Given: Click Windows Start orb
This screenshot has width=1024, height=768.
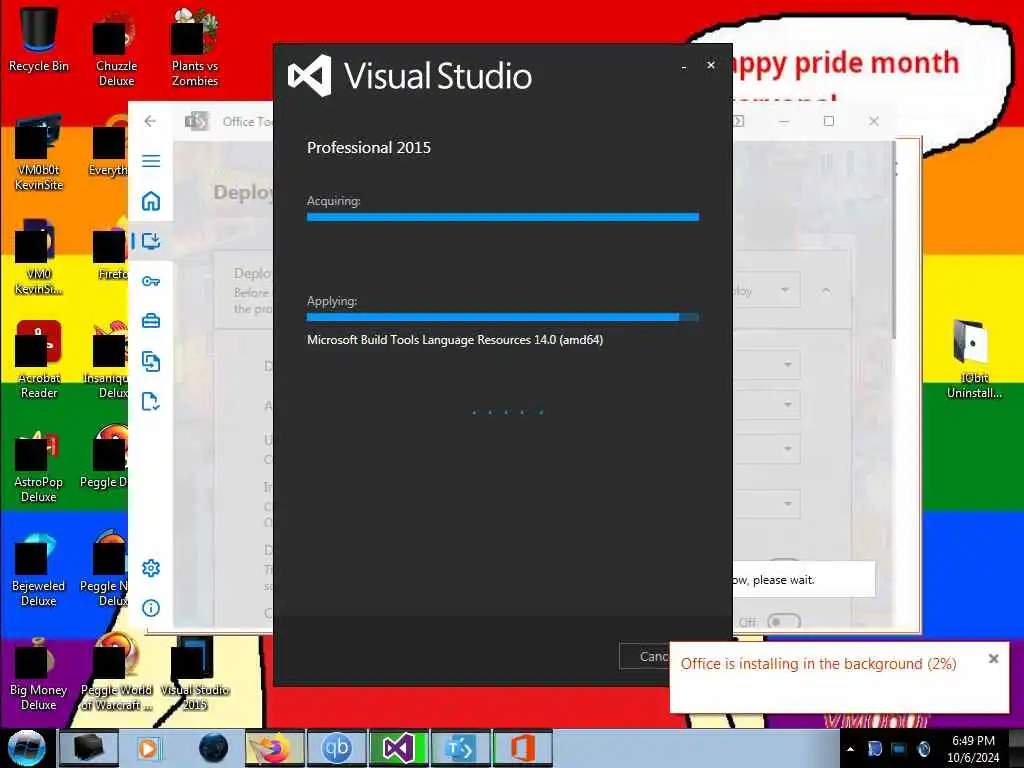Looking at the screenshot, I should (26, 748).
